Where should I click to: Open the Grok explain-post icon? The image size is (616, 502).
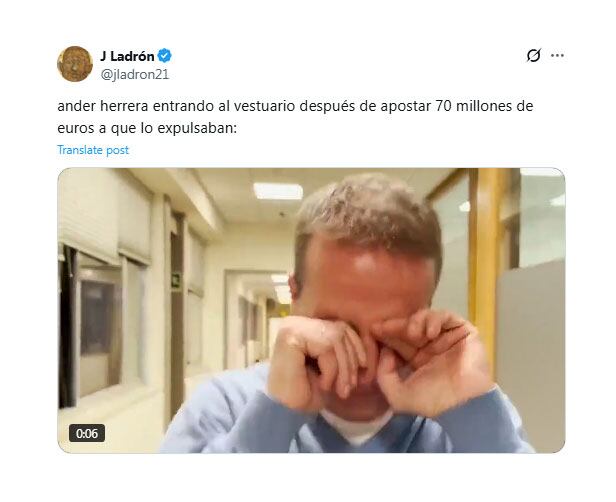click(x=534, y=56)
